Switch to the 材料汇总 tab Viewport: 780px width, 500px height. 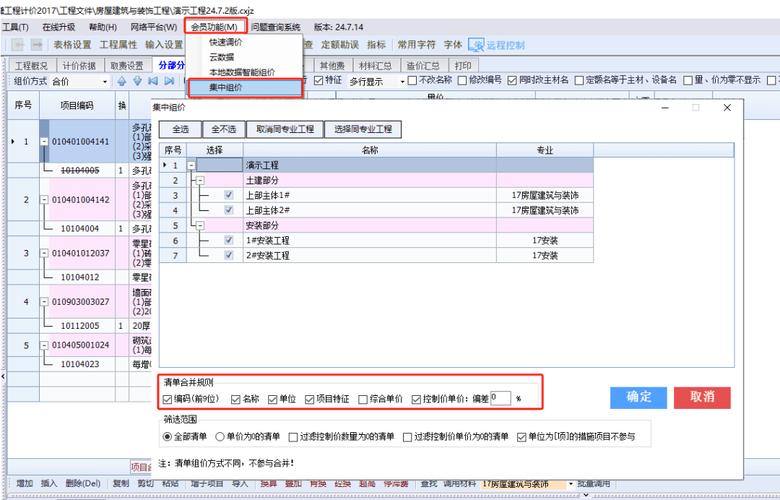pyautogui.click(x=375, y=65)
